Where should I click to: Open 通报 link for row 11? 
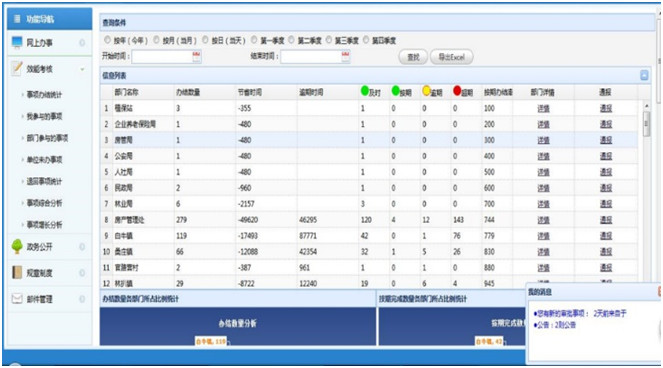(x=606, y=268)
